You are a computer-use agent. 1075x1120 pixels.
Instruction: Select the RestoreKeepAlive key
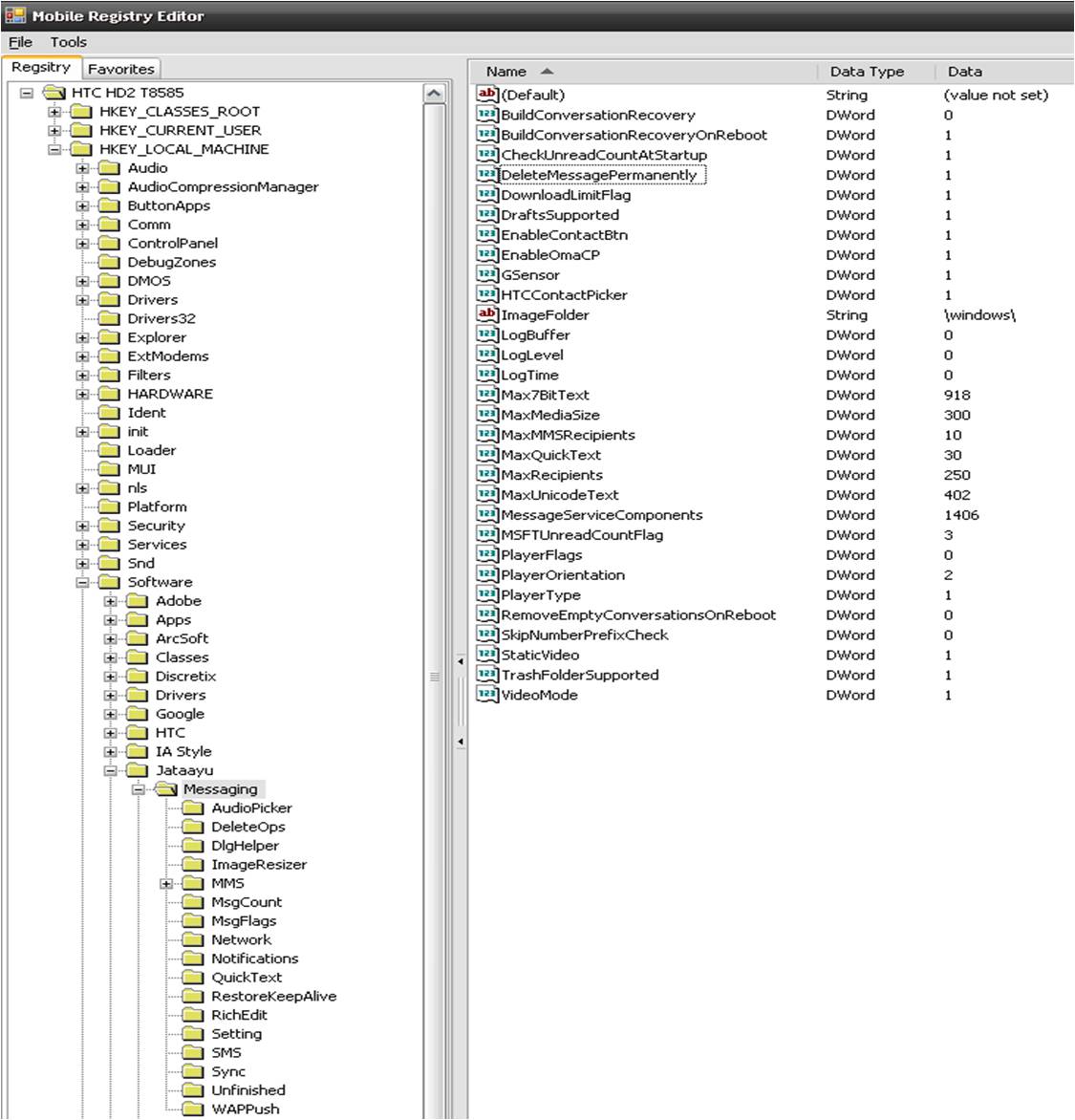coord(273,996)
